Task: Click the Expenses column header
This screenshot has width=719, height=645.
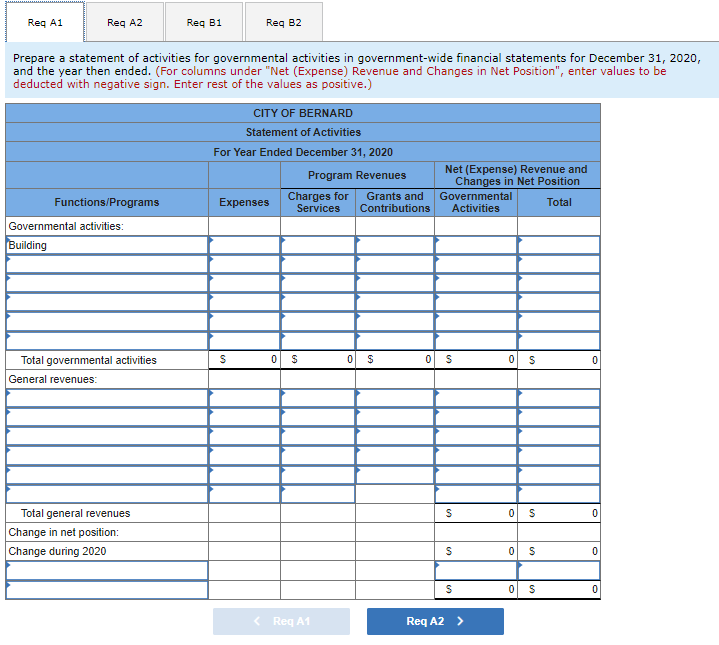Action: pyautogui.click(x=244, y=202)
